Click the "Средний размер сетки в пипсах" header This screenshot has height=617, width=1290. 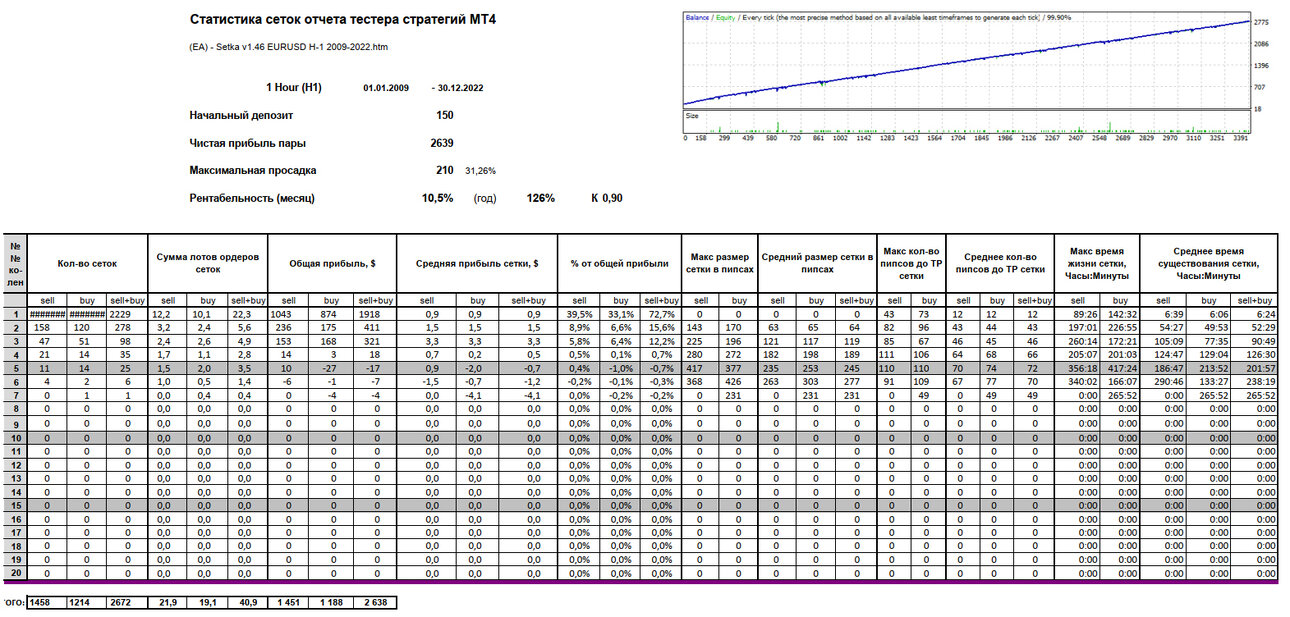(817, 264)
